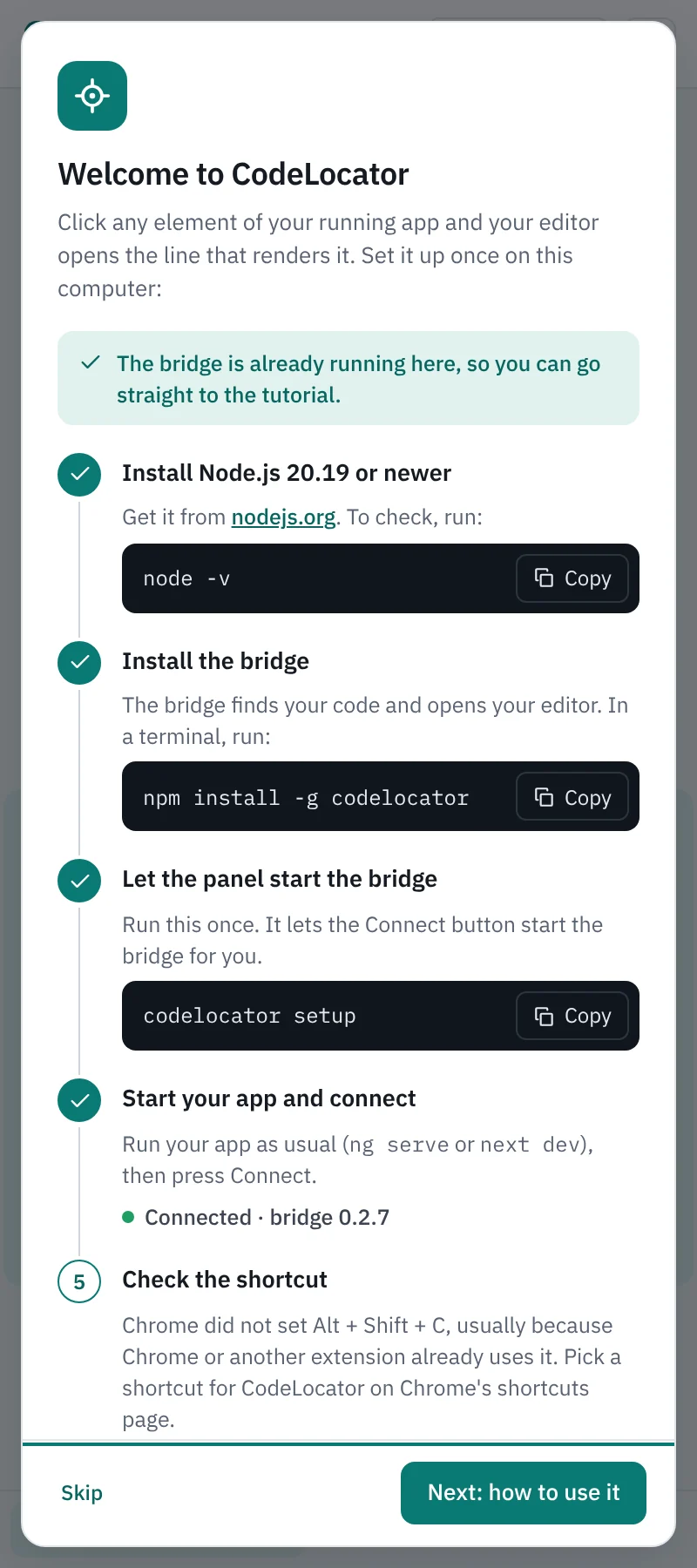Click the Check the shortcut heading
This screenshot has height=1568, width=697.
[x=225, y=1280]
